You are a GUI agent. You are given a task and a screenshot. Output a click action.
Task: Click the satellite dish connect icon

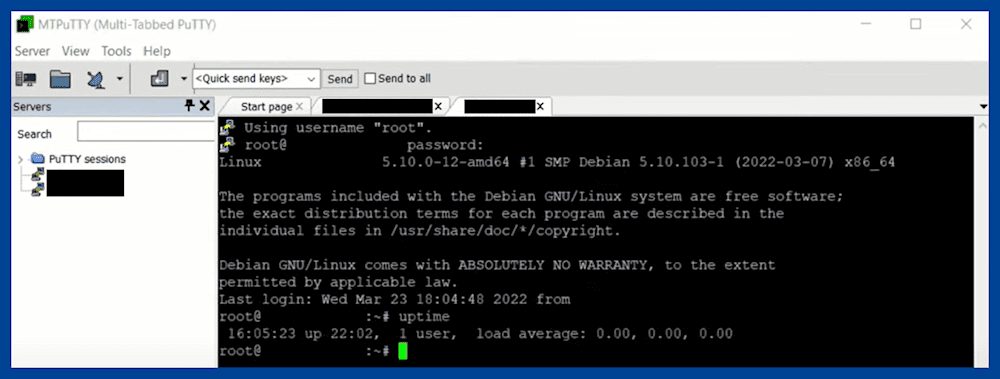(x=96, y=79)
